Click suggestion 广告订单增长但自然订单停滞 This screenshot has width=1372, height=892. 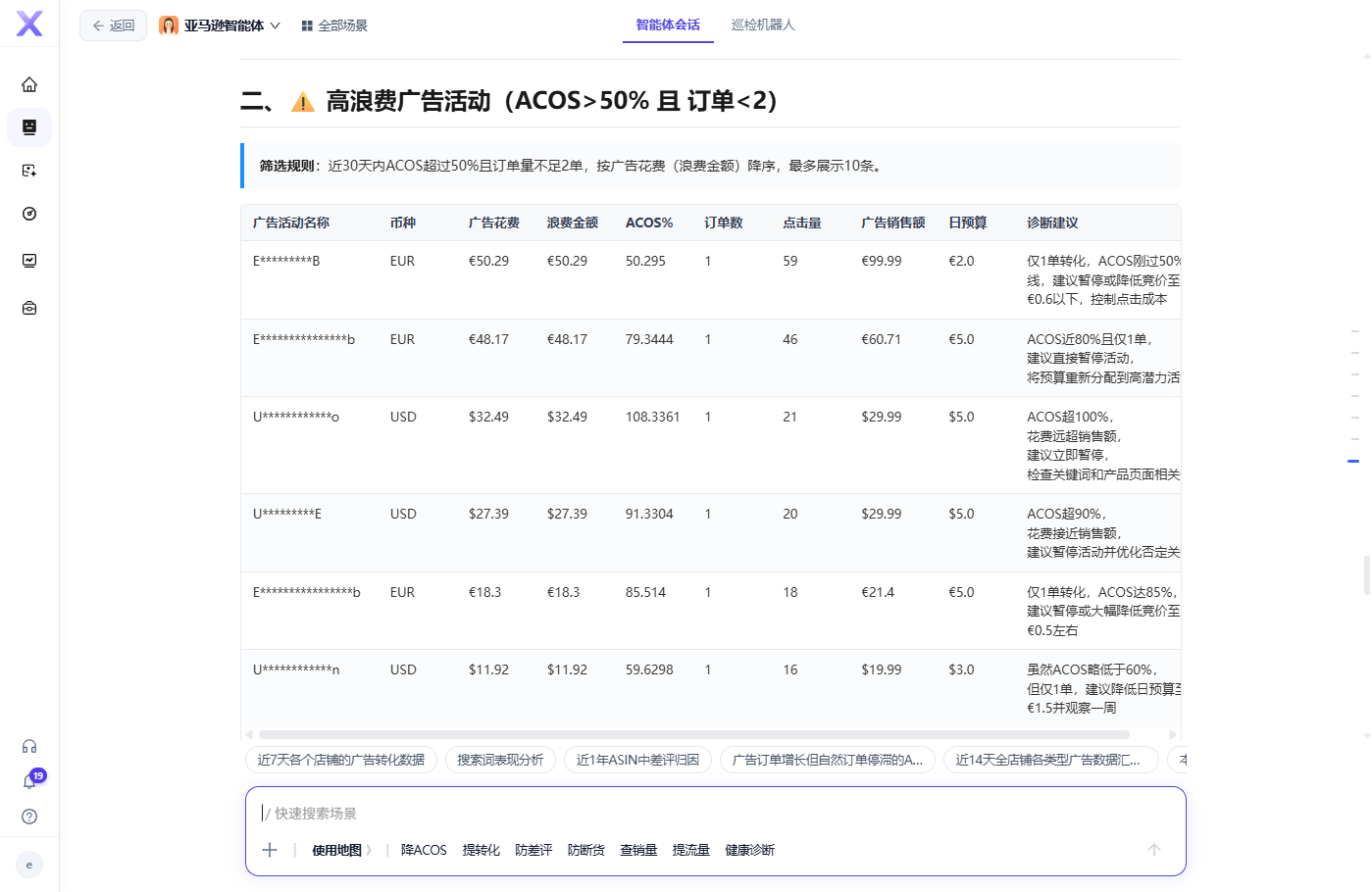pos(828,760)
